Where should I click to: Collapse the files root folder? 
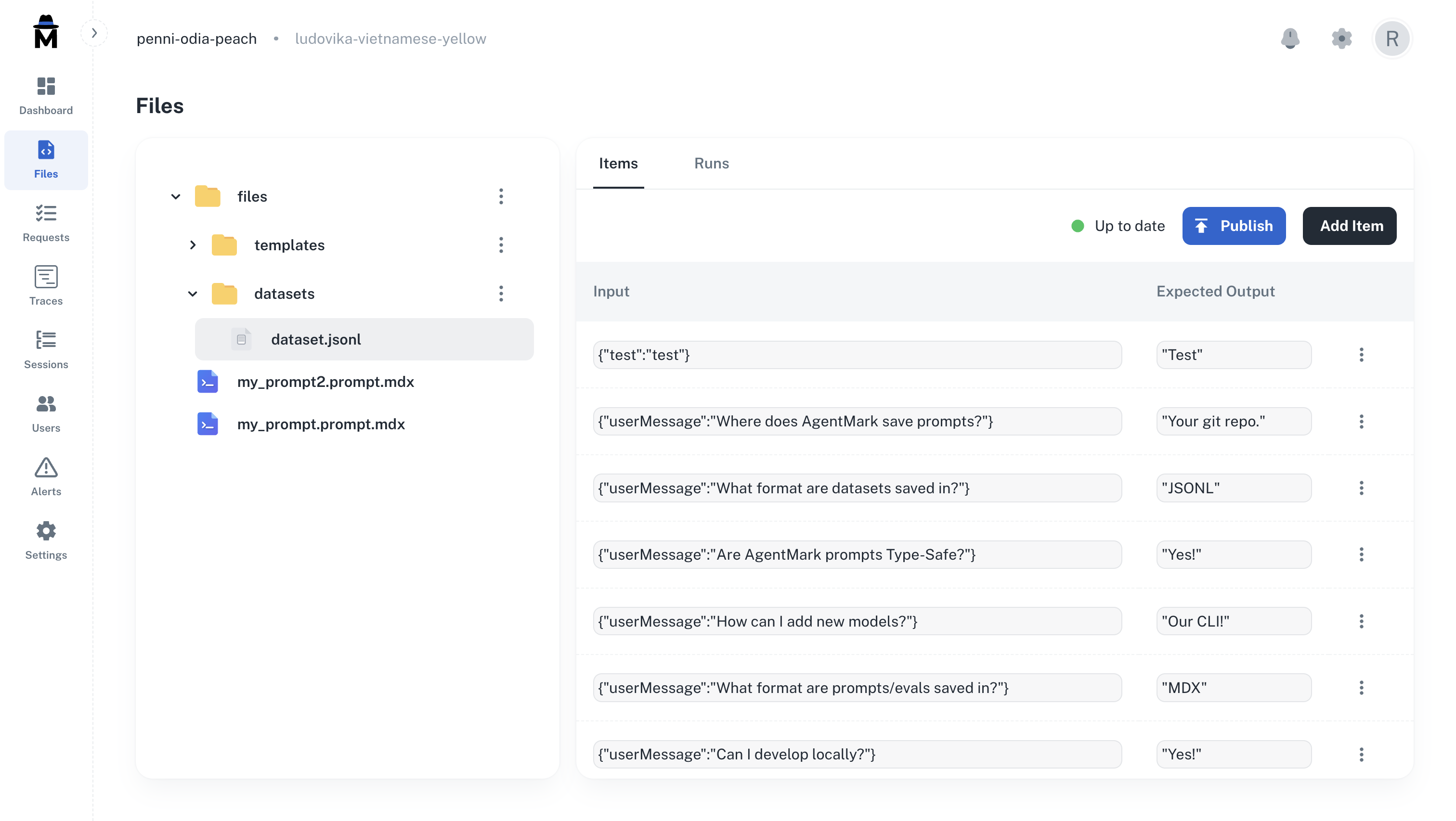click(x=176, y=197)
